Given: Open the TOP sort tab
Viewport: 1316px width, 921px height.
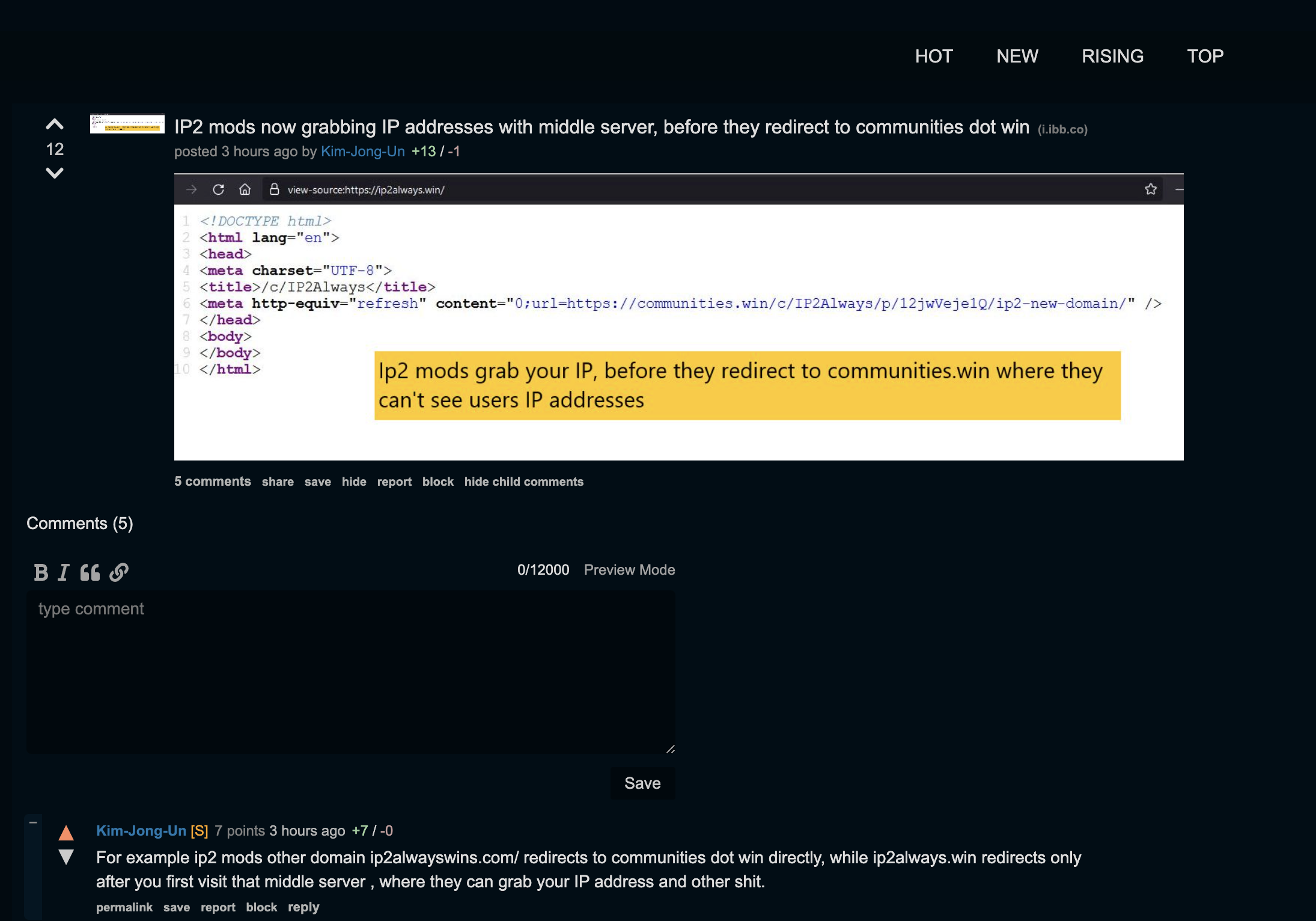Looking at the screenshot, I should tap(1205, 56).
